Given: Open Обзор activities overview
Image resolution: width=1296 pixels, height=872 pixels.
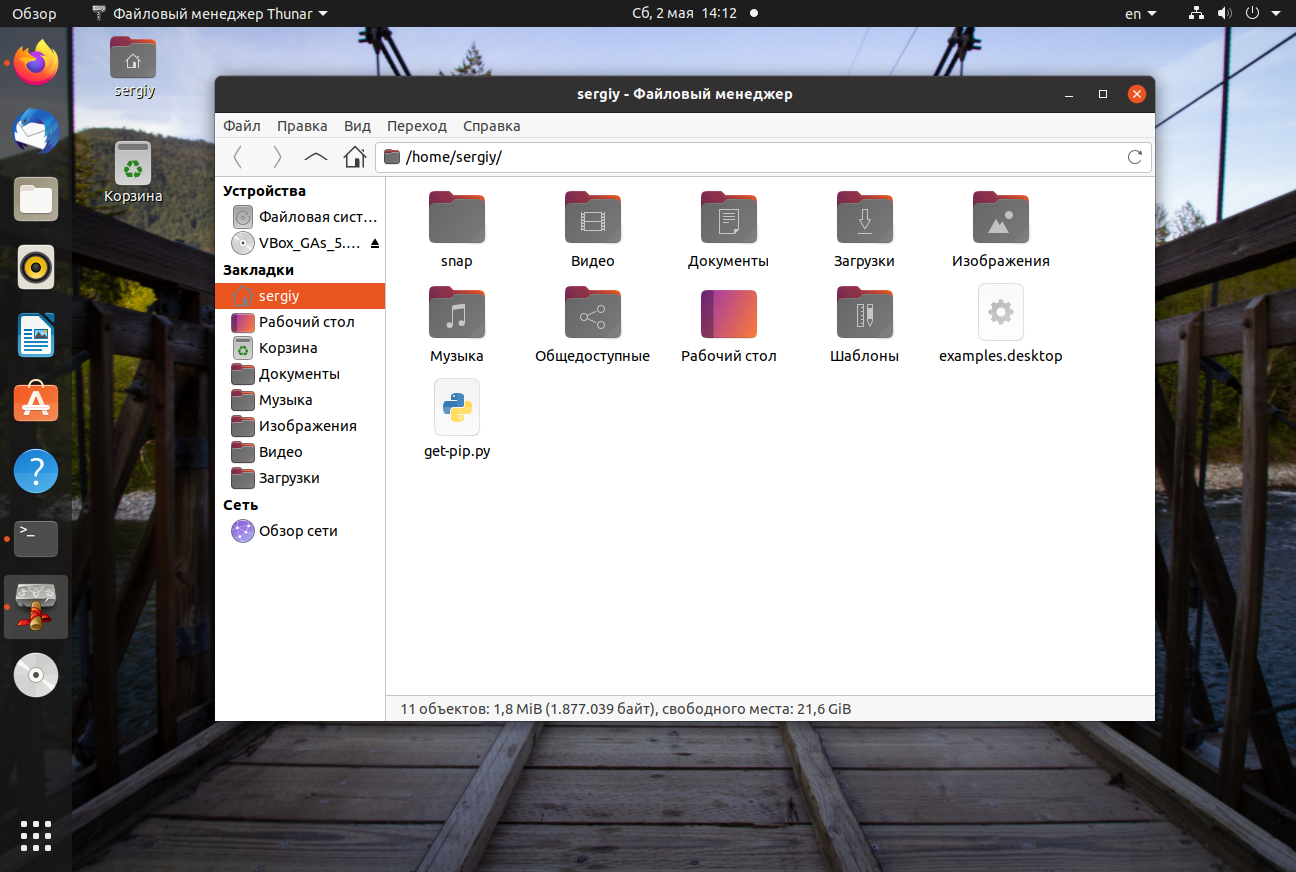Looking at the screenshot, I should [x=34, y=14].
